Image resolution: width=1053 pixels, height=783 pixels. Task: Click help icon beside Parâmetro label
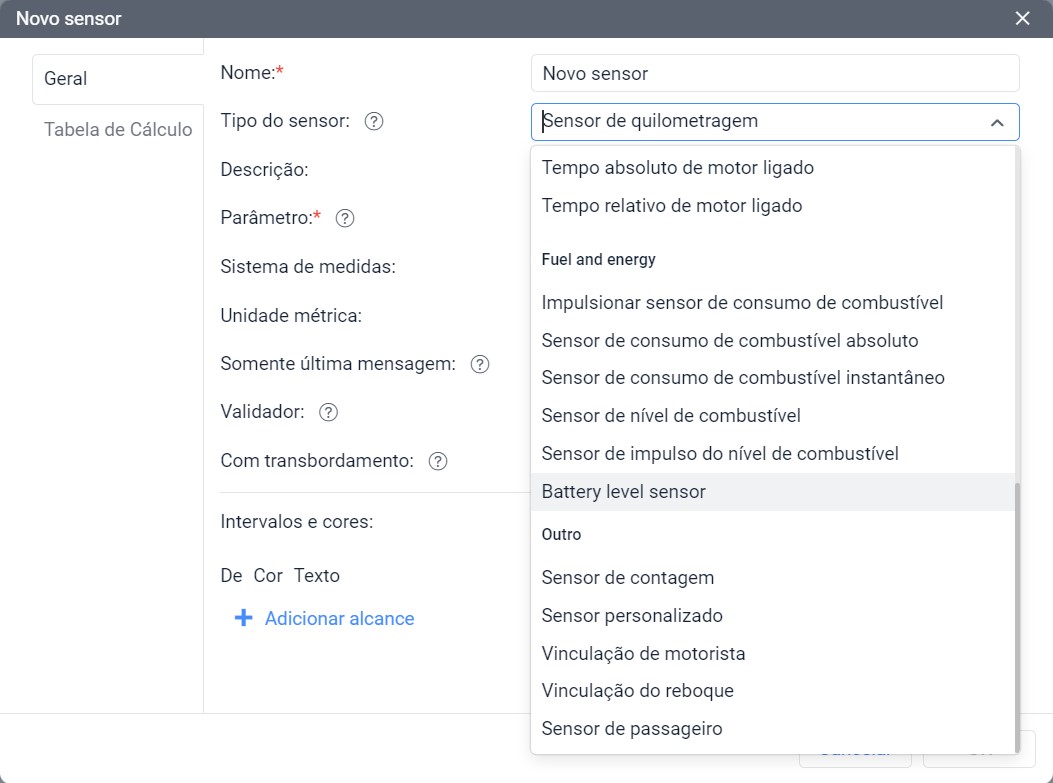coord(345,218)
